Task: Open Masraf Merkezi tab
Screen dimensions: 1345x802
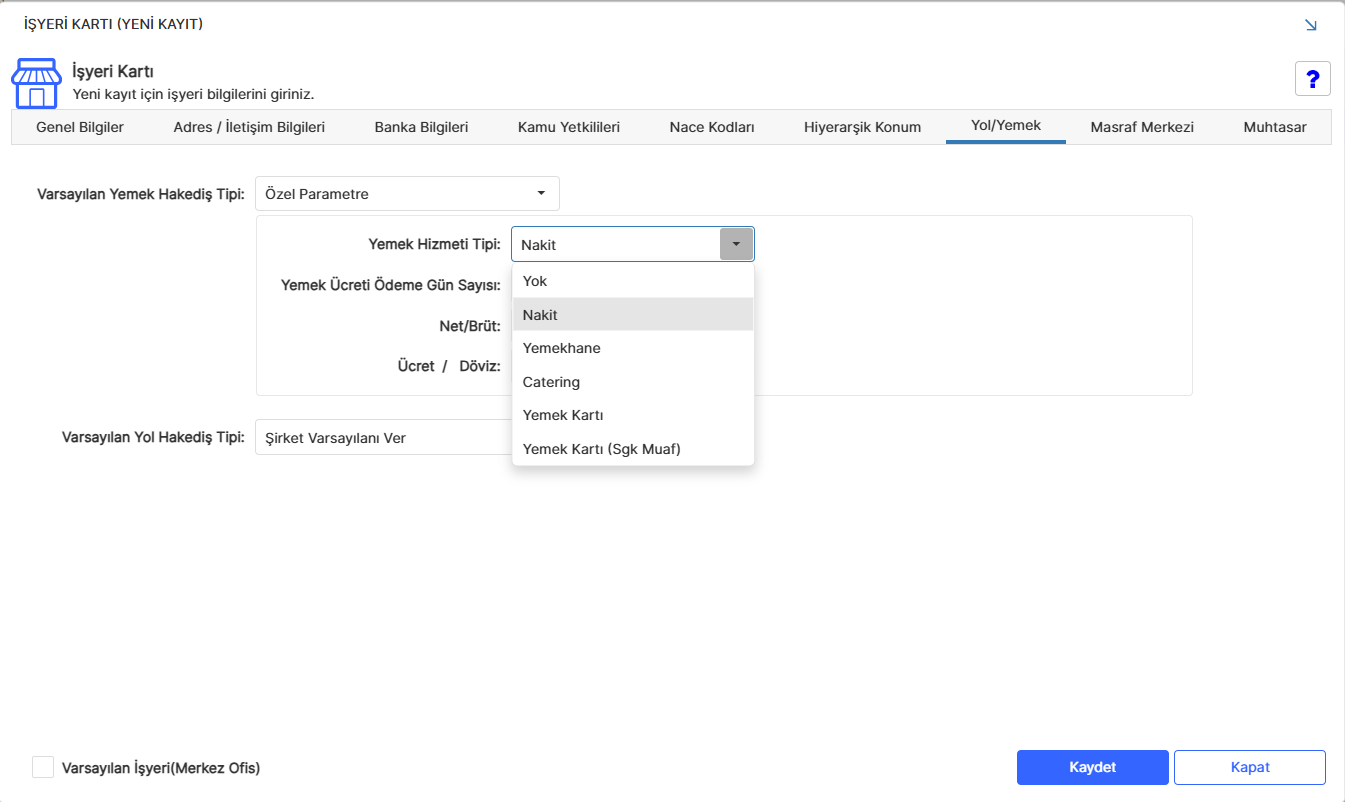Action: pos(1142,127)
